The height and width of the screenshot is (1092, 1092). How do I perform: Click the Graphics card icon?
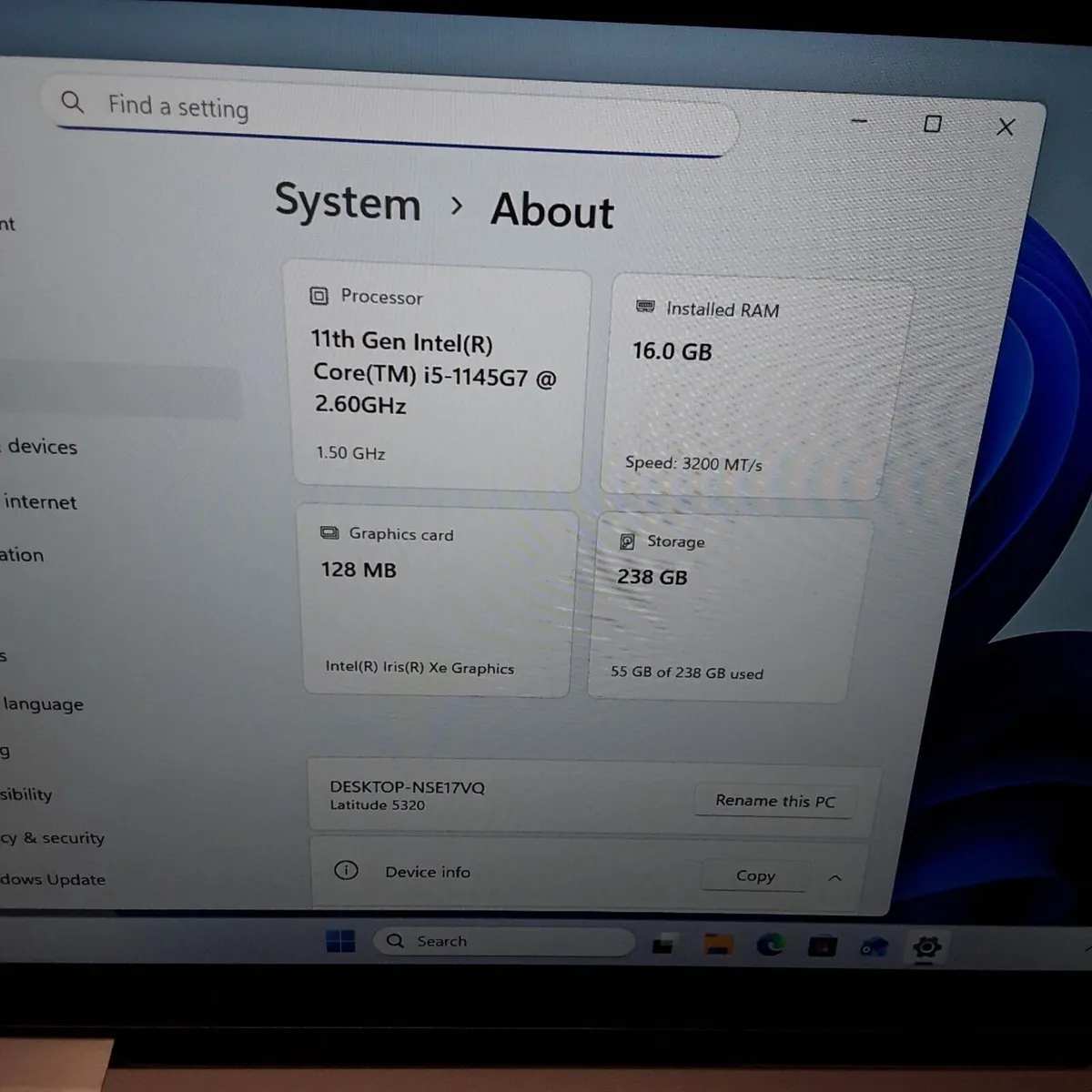pyautogui.click(x=329, y=533)
